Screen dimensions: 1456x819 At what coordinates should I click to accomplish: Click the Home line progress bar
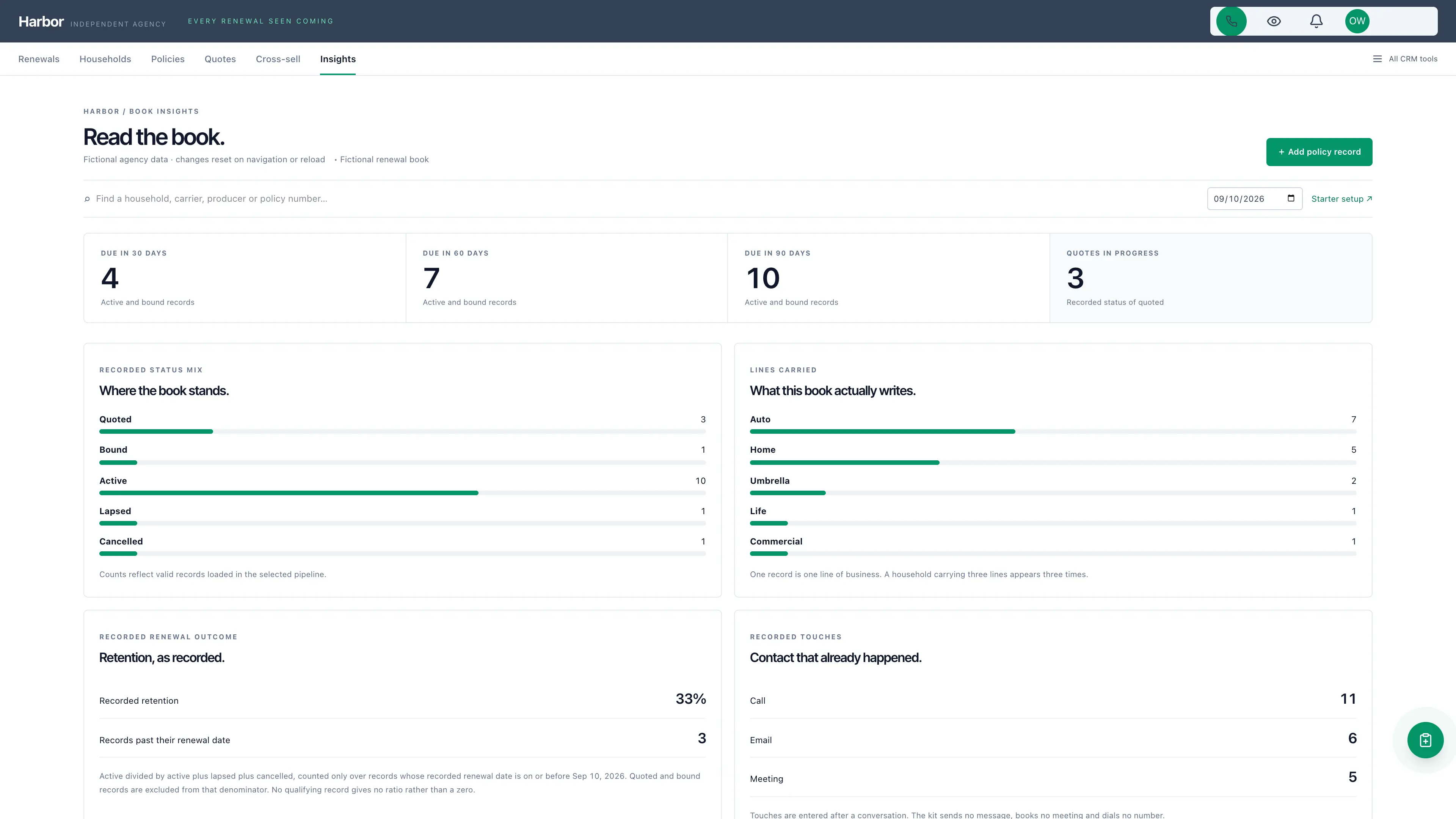[x=1053, y=462]
